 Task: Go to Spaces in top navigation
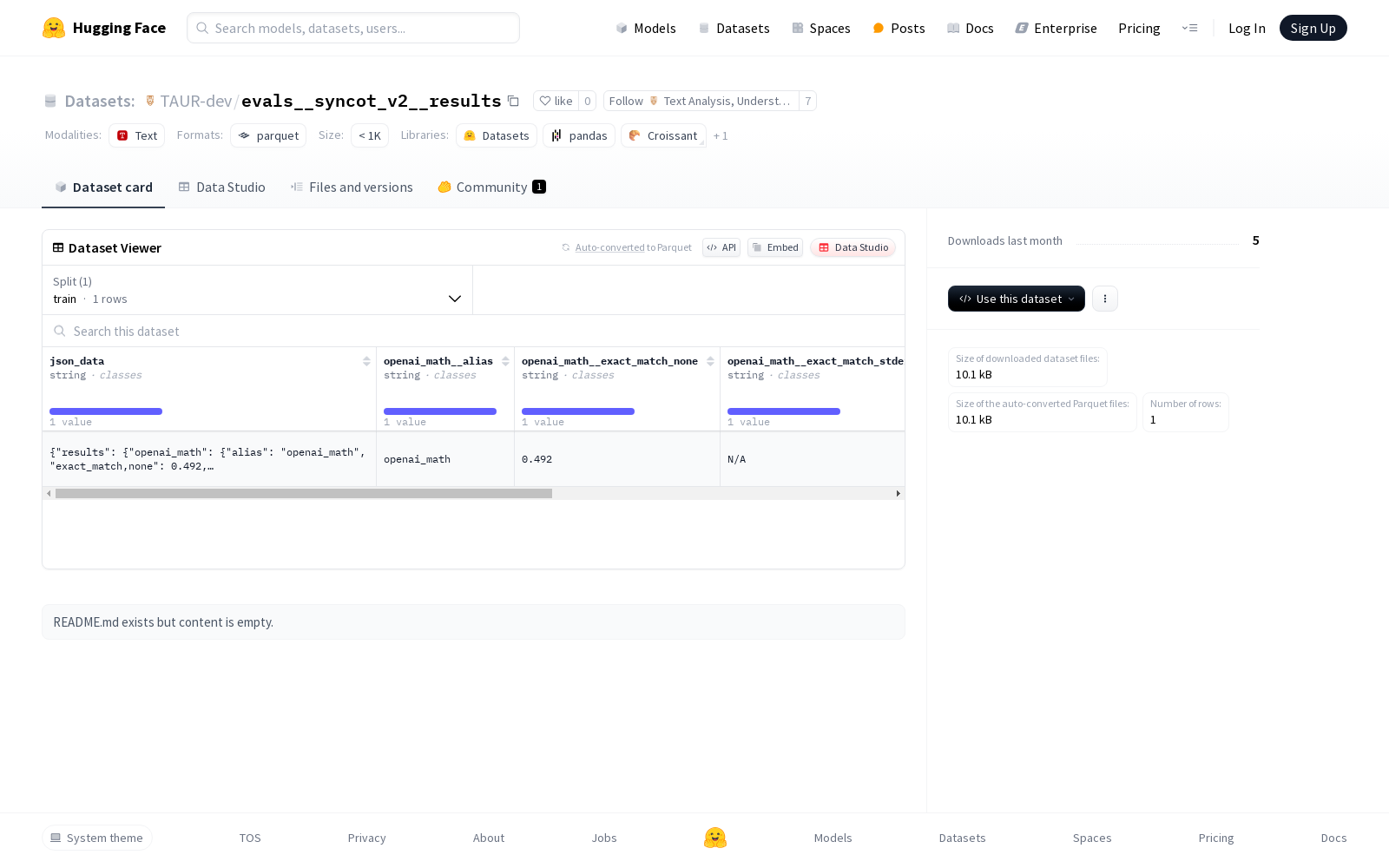(x=821, y=28)
